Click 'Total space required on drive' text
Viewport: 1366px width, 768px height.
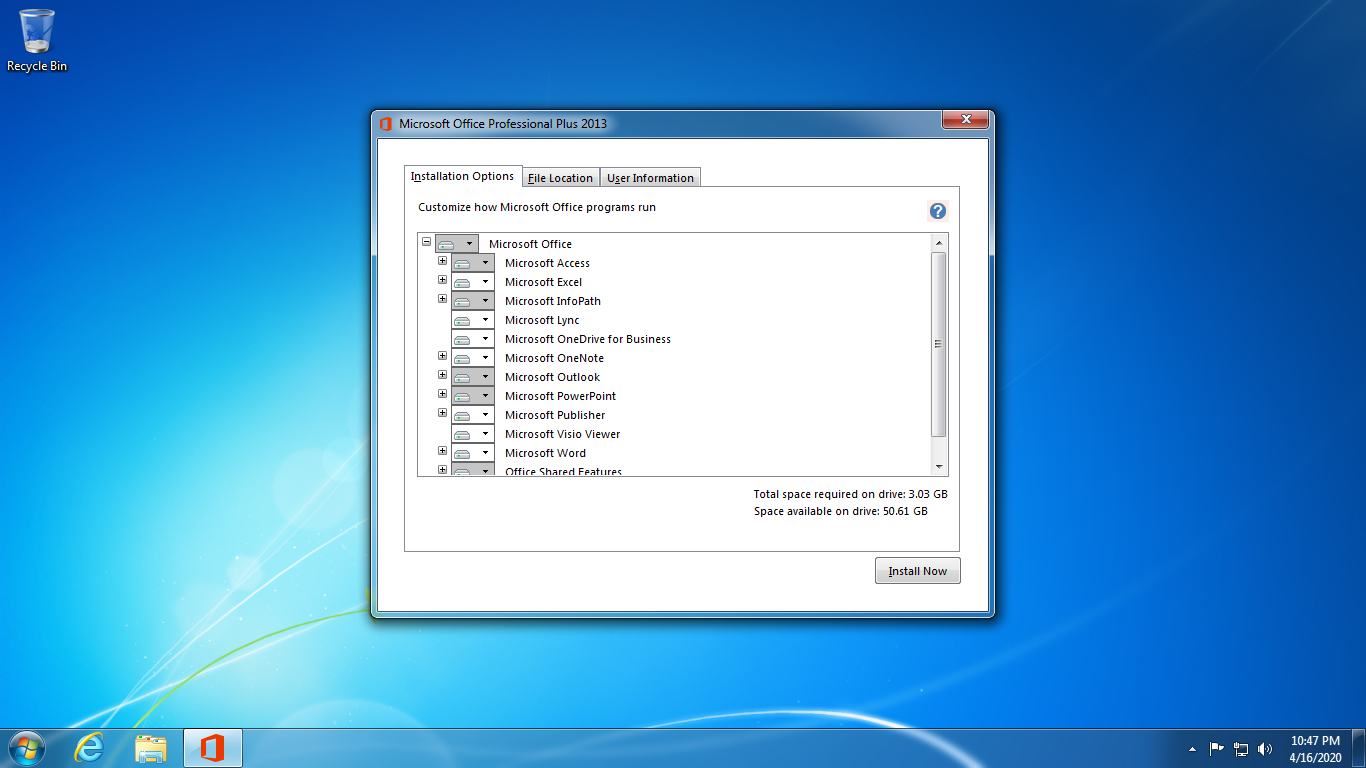[850, 494]
